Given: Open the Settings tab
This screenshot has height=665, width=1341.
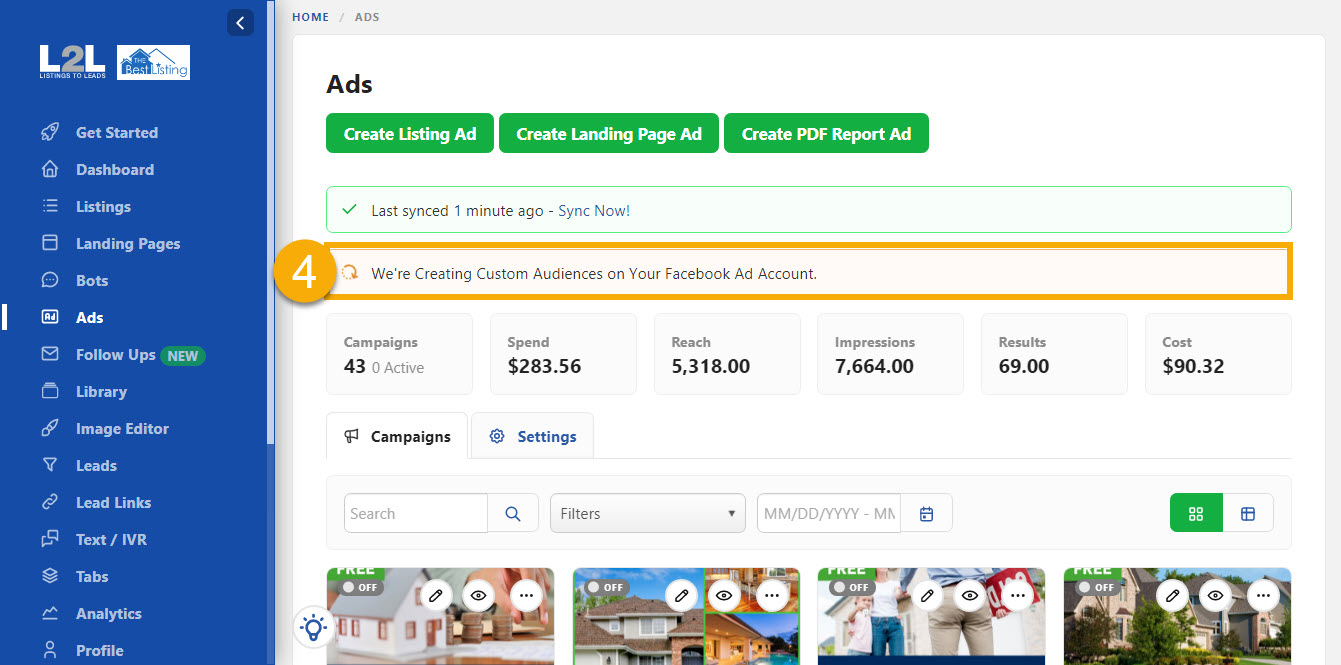Looking at the screenshot, I should pos(533,436).
